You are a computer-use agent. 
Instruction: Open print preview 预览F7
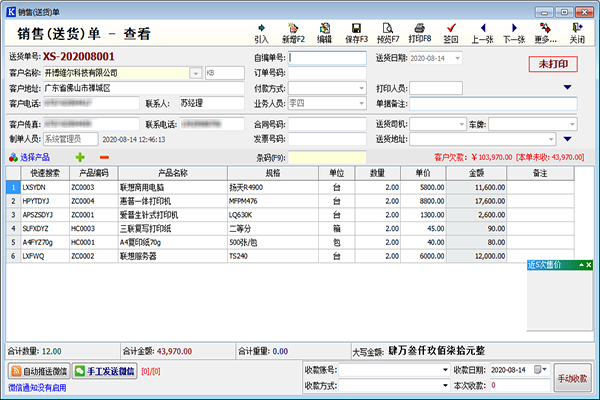click(x=388, y=33)
